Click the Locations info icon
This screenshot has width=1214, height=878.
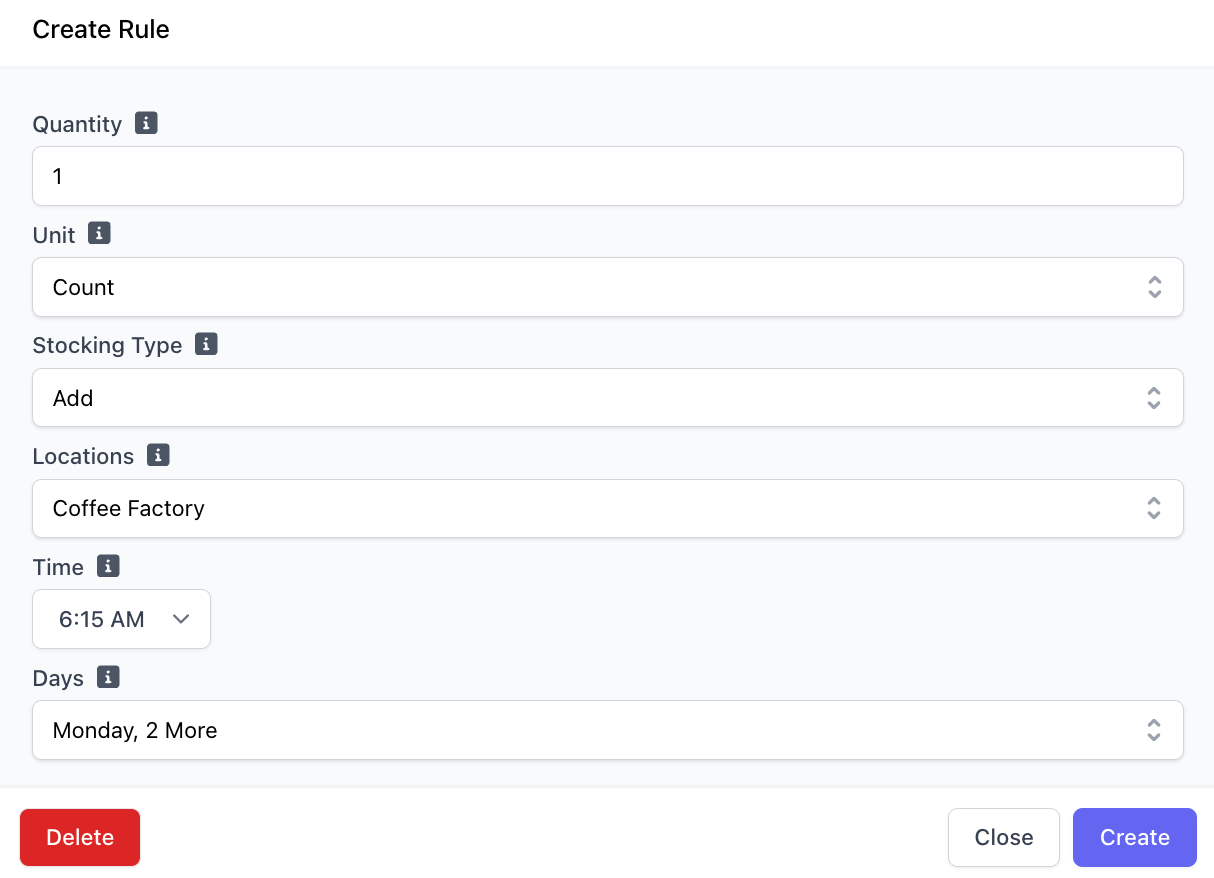tap(158, 455)
